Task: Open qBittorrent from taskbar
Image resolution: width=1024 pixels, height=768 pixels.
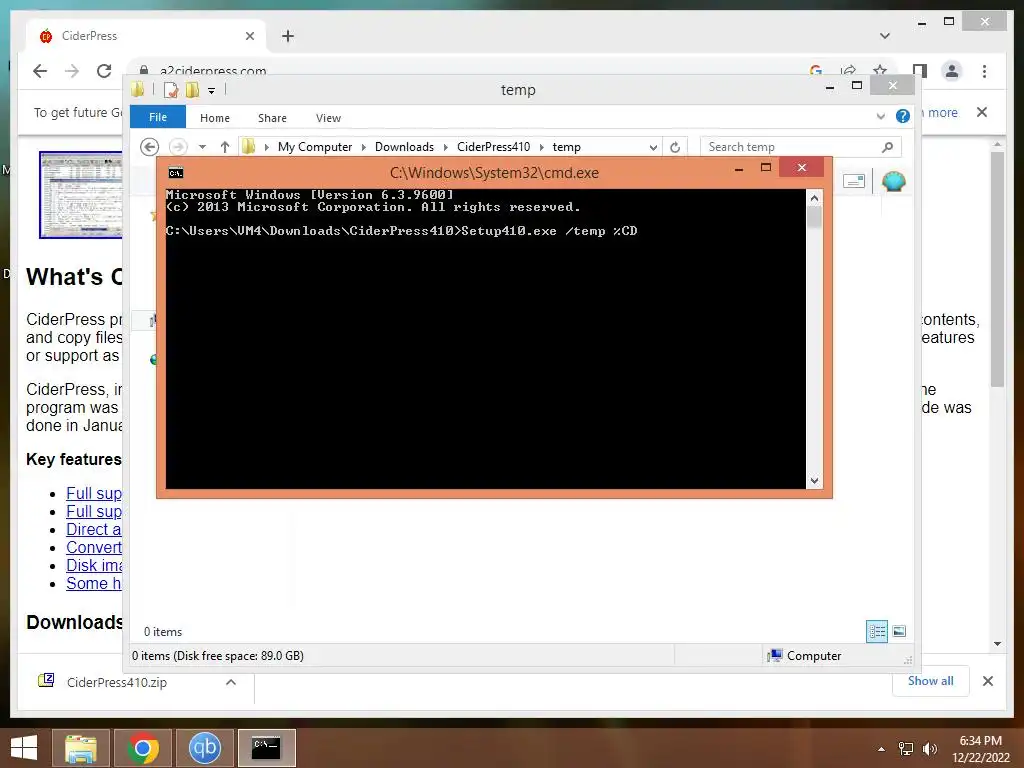Action: point(205,748)
